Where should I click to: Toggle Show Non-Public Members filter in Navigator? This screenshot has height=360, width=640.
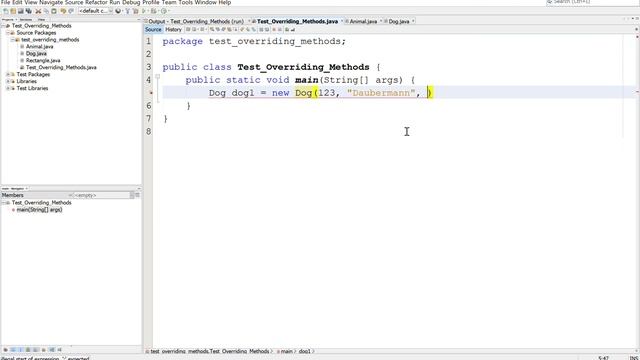[28, 350]
